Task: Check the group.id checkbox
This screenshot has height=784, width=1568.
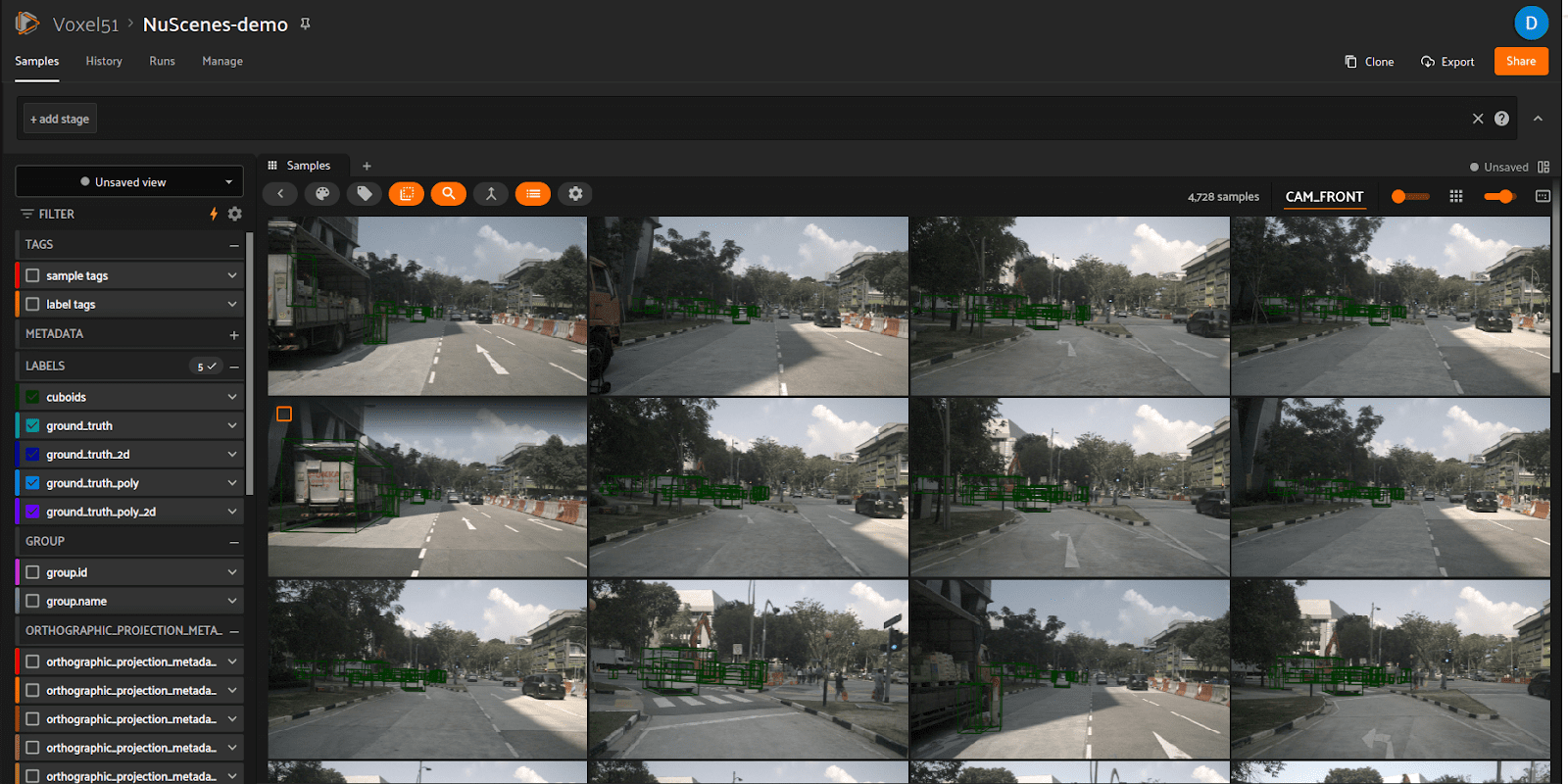Action: coord(32,572)
